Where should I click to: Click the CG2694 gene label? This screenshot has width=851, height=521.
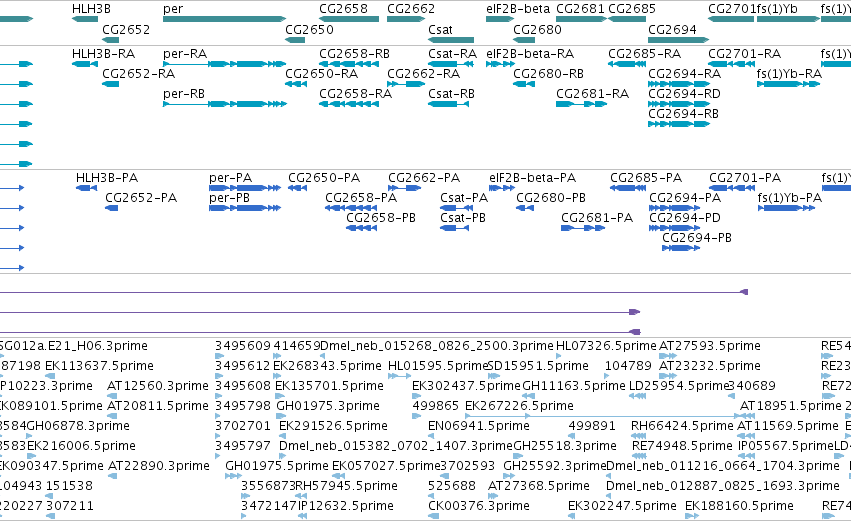(x=672, y=30)
